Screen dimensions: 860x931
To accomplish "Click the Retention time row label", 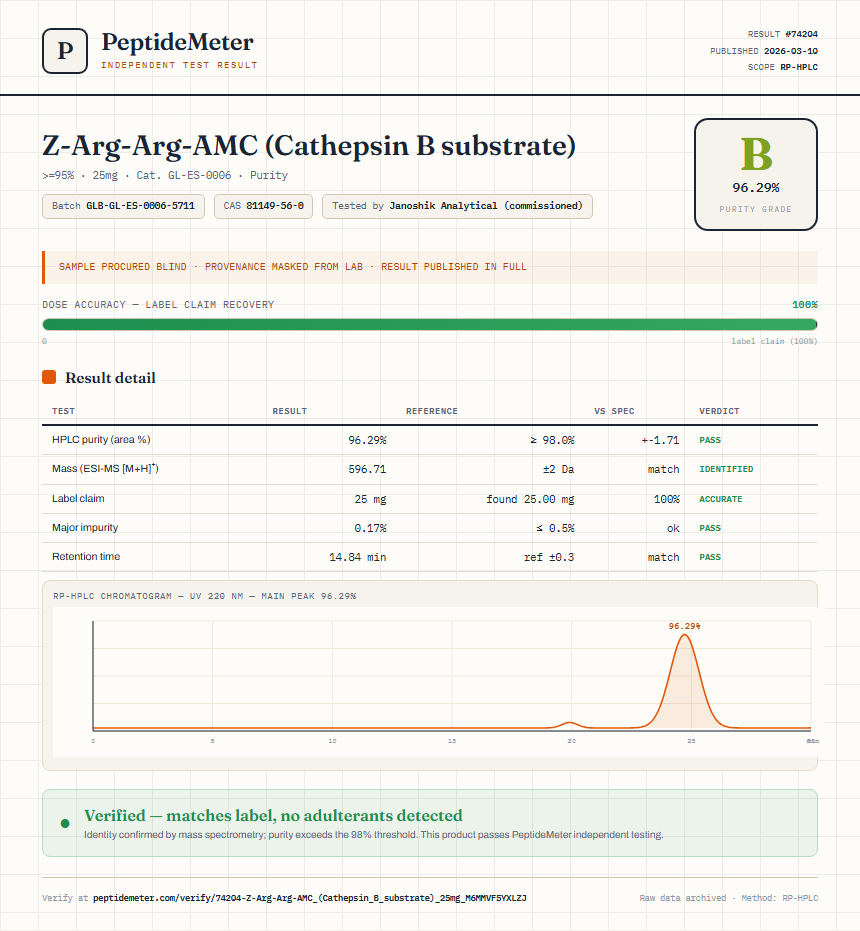I will 86,556.
